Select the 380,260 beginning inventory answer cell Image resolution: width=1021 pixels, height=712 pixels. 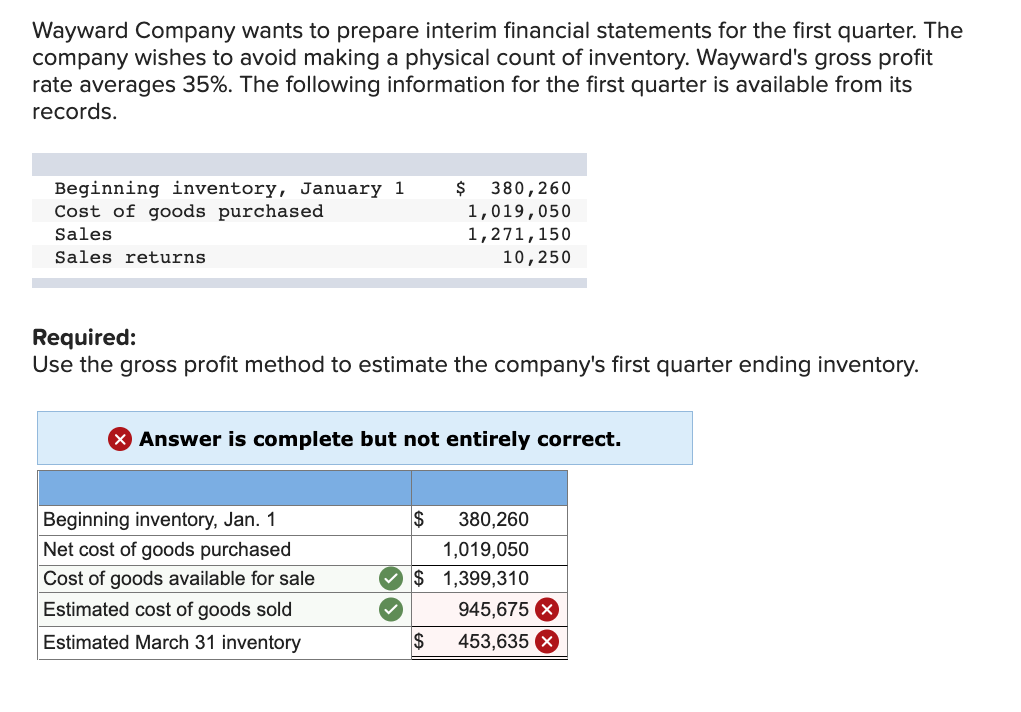click(489, 520)
